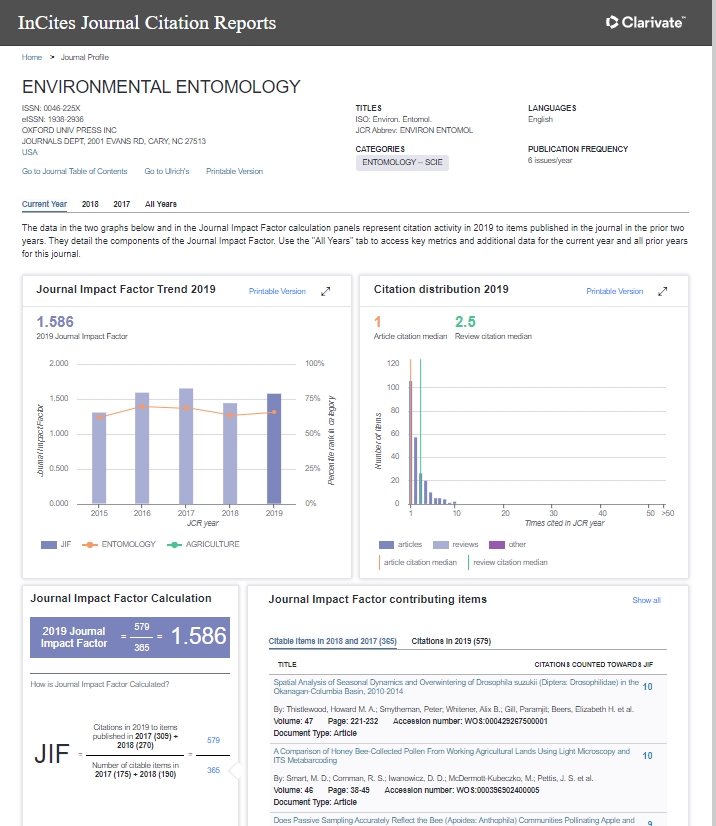Click the 579 citations numerator link
The width and height of the screenshot is (716, 826).
[213, 740]
